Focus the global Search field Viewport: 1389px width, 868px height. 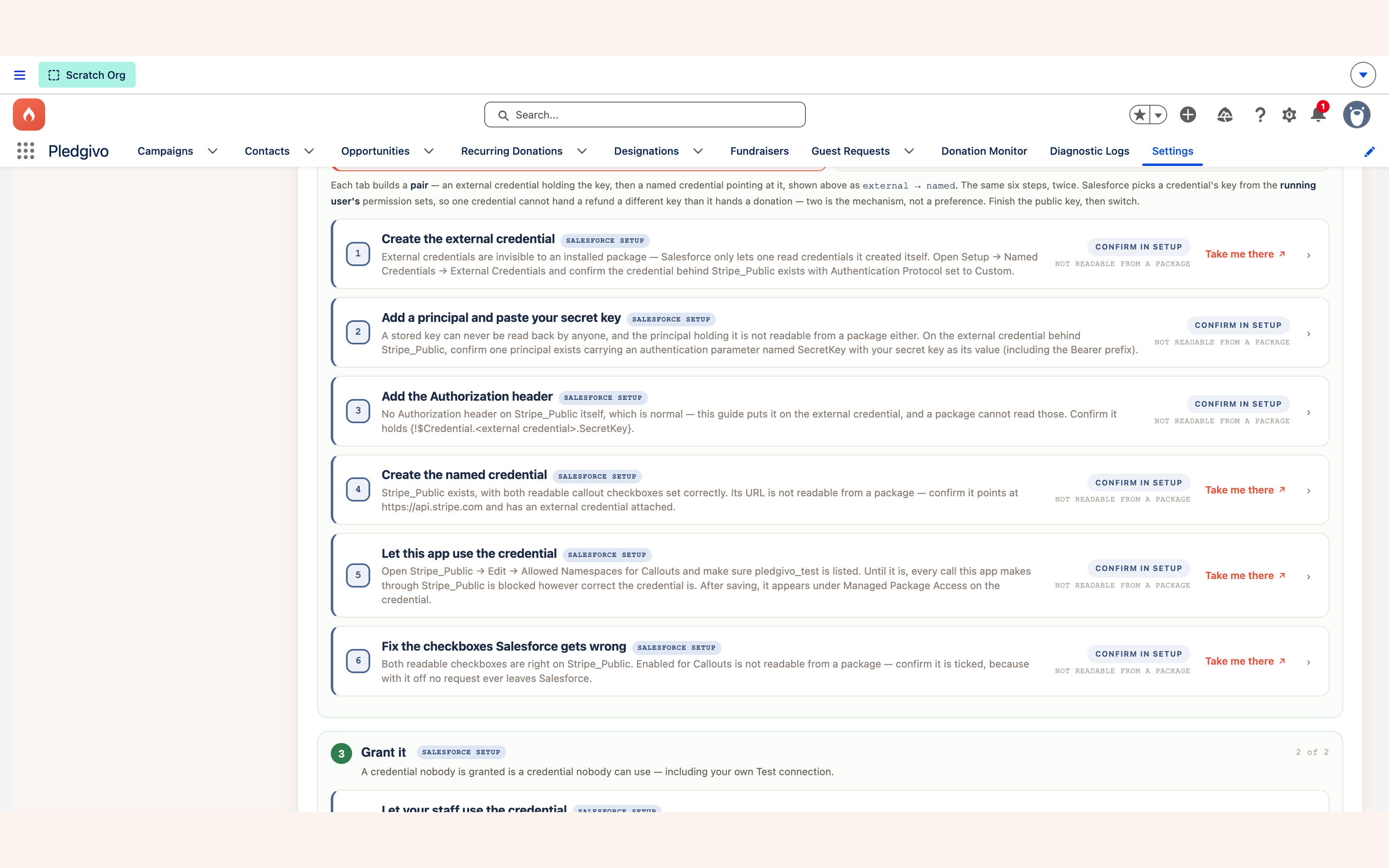tap(644, 115)
